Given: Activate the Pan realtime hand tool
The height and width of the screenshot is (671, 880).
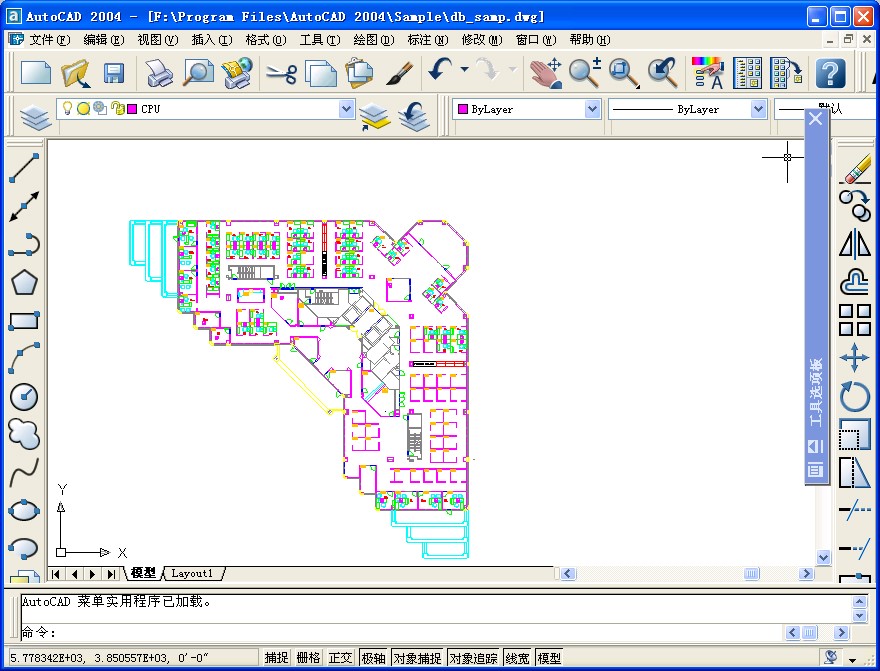Looking at the screenshot, I should 546,72.
